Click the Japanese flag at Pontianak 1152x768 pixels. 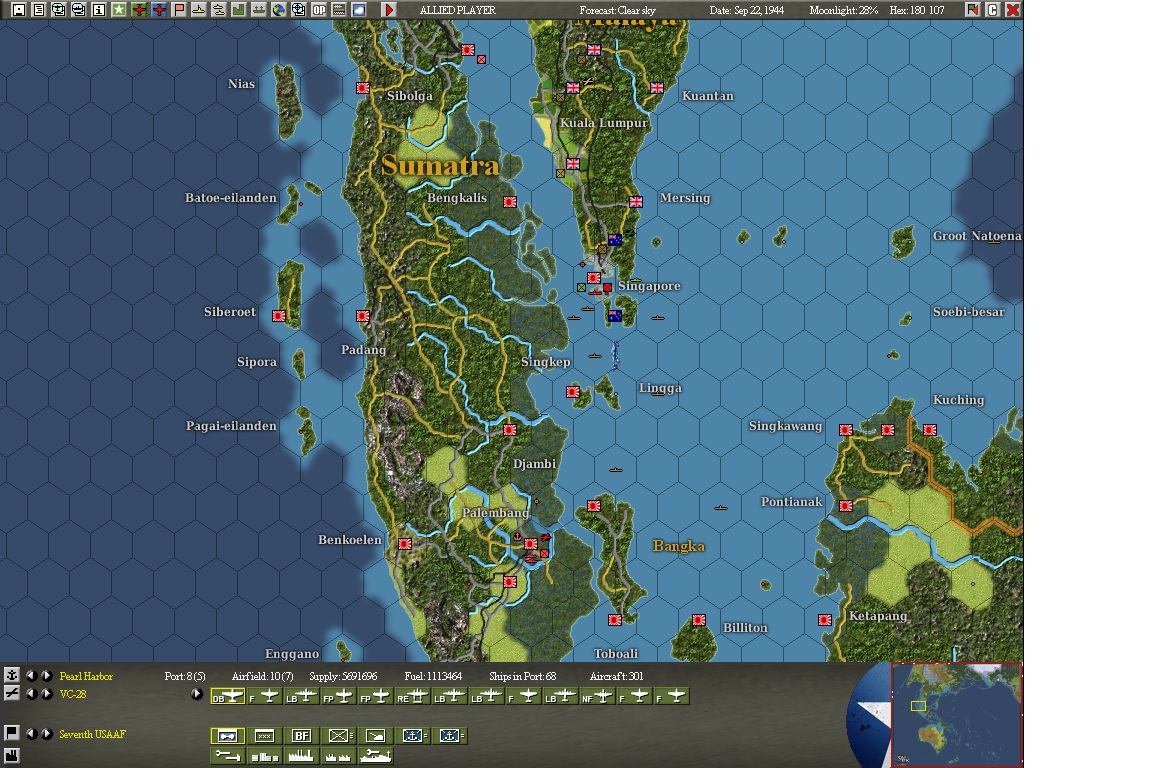[846, 506]
